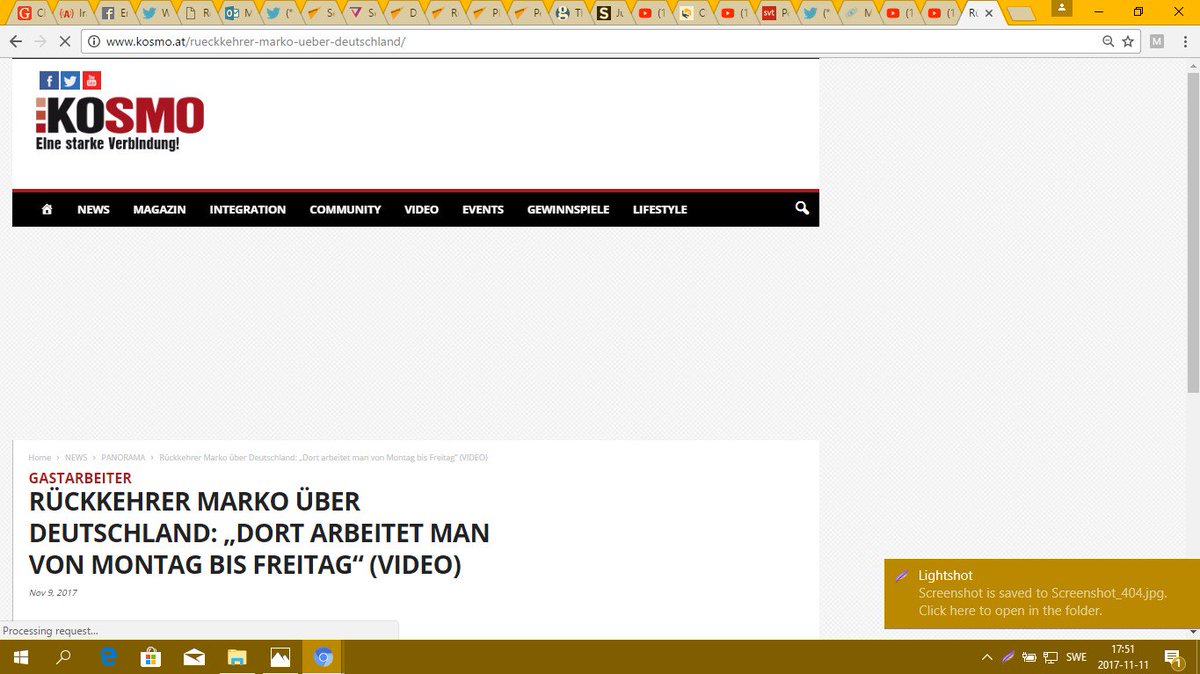
Task: Click the GASTARBEITER category label
Action: pyautogui.click(x=80, y=478)
